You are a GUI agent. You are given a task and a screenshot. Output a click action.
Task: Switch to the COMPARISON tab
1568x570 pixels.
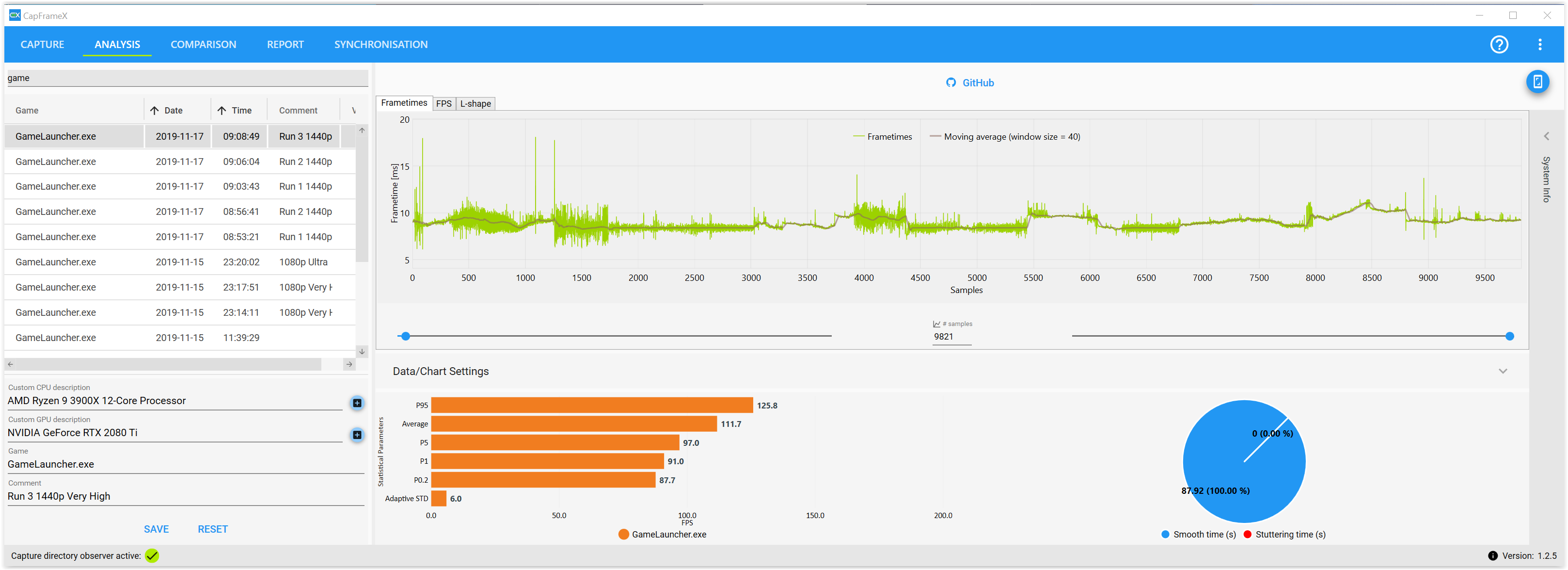pyautogui.click(x=203, y=45)
